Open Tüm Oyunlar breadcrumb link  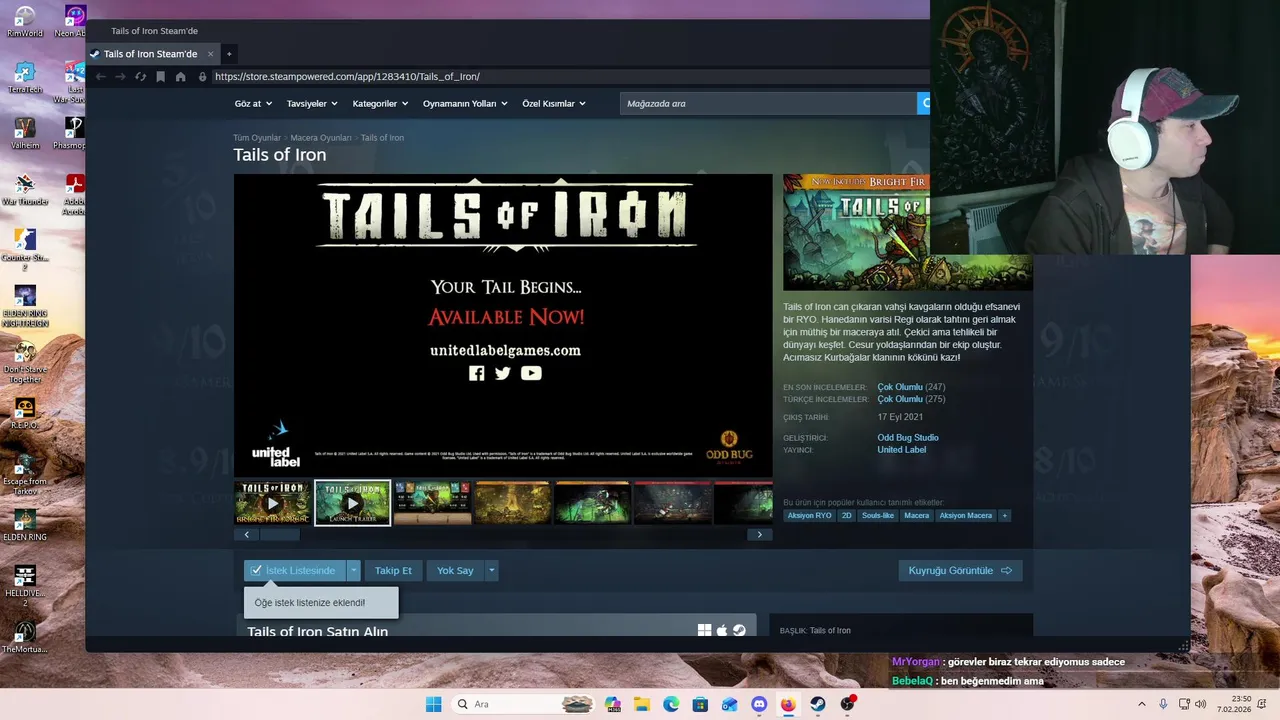pos(257,137)
